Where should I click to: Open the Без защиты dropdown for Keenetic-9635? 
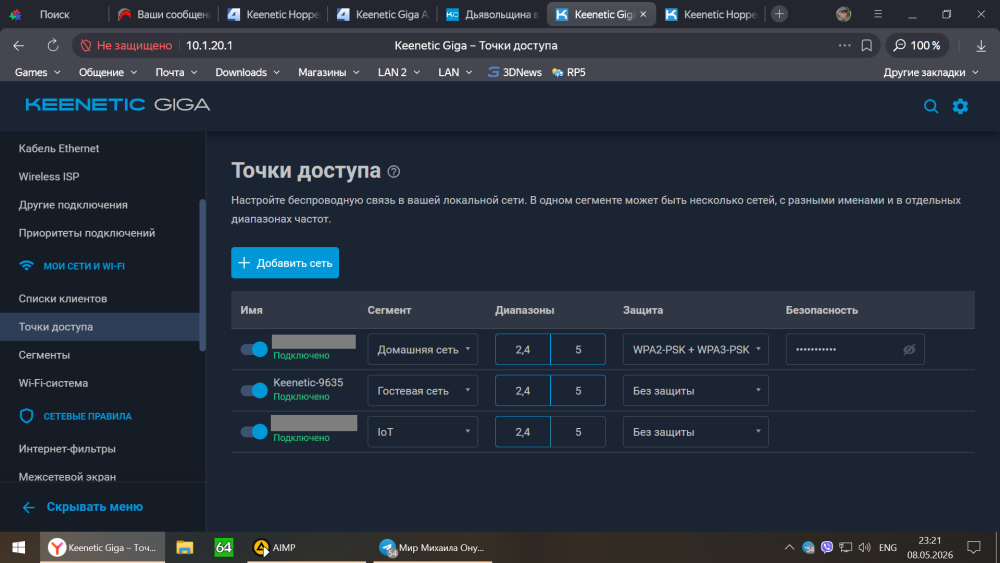point(695,390)
